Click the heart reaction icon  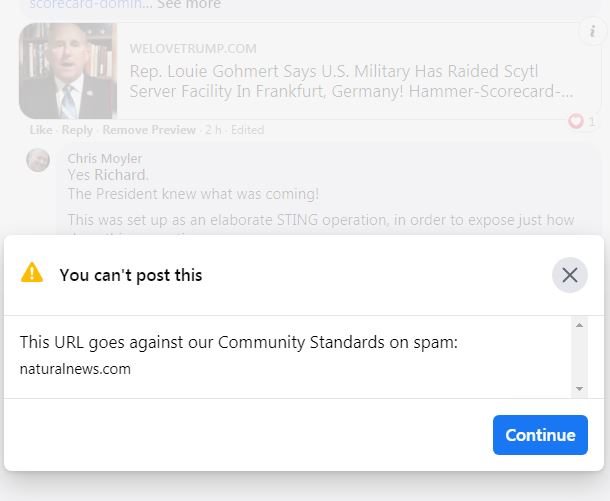coord(575,121)
